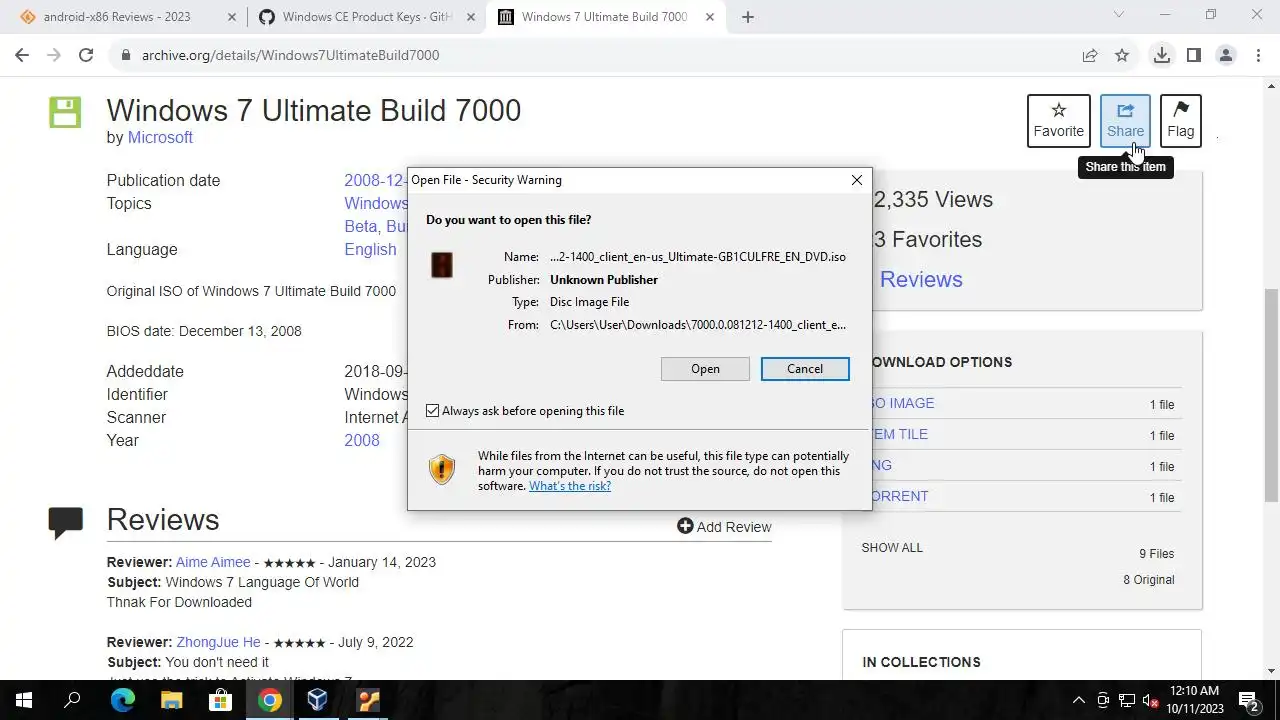Click the Favorite star button

[x=1058, y=120]
